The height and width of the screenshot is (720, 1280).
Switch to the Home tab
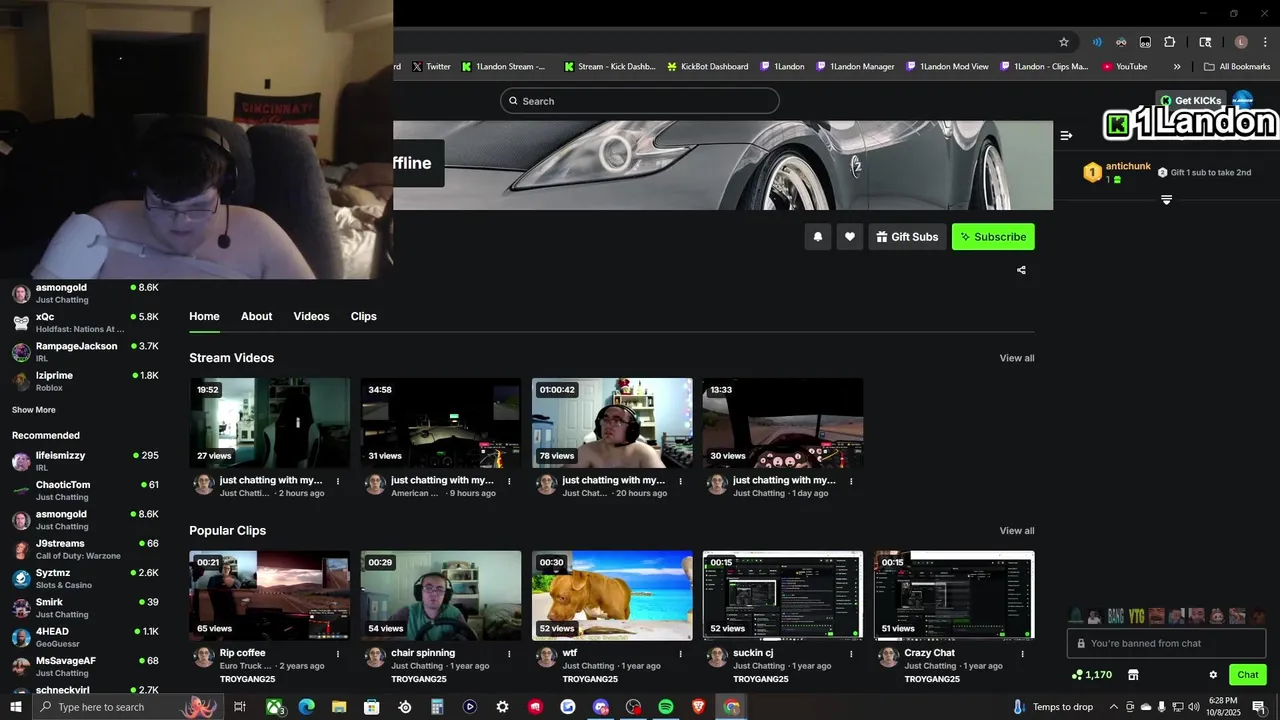(204, 316)
